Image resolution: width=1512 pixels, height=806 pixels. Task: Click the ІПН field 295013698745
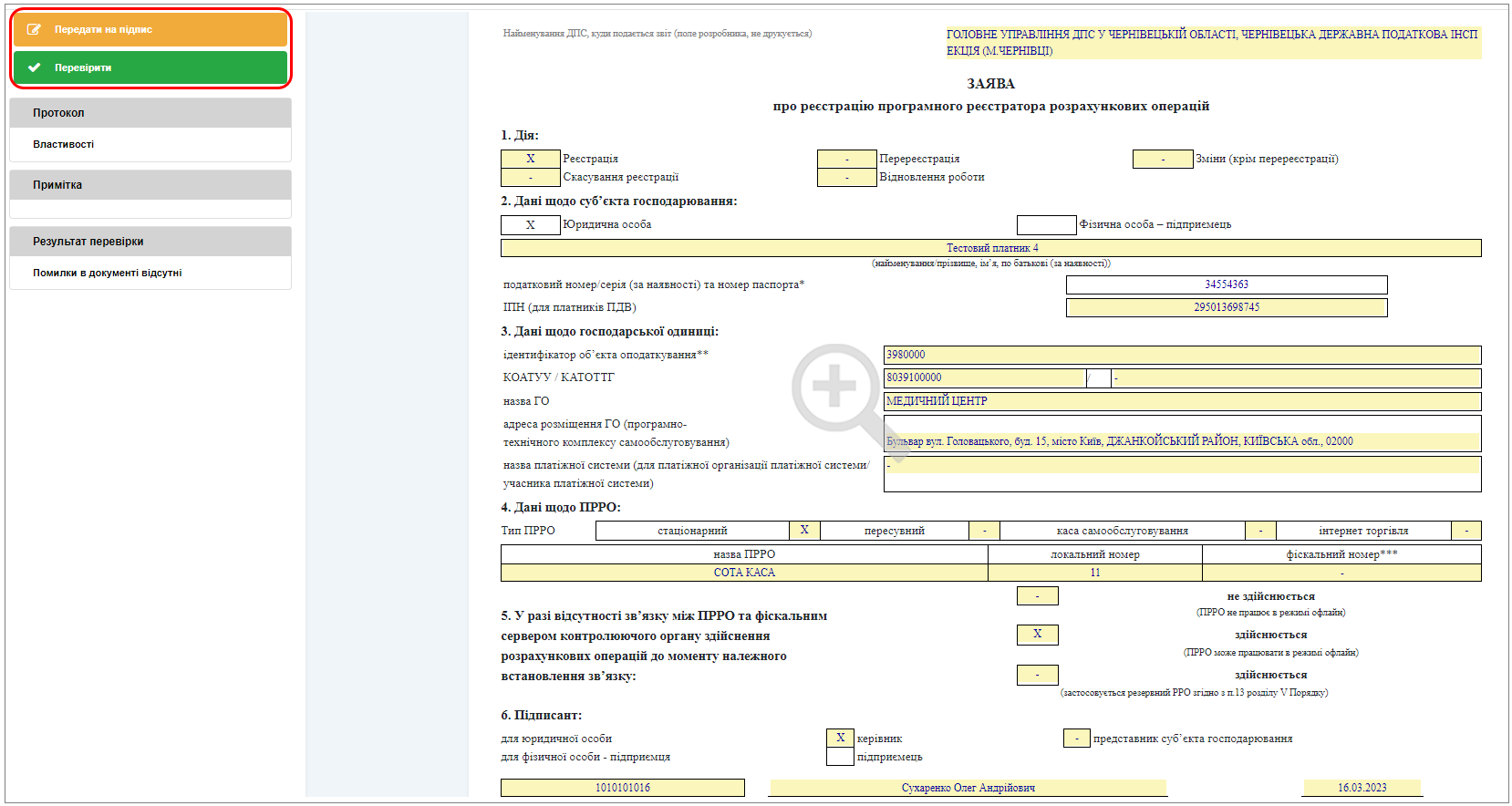point(1227,307)
